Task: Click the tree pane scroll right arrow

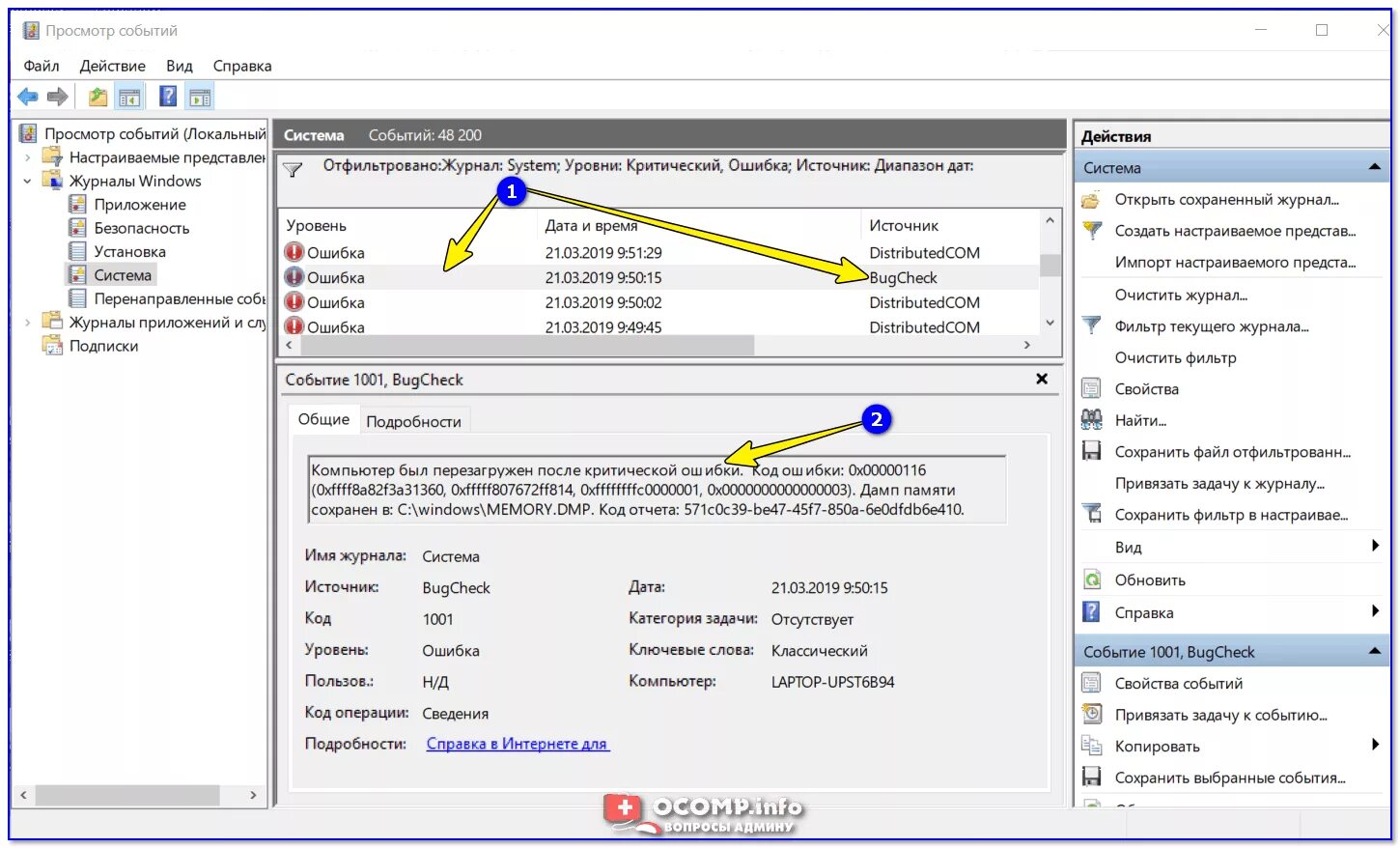Action: point(253,795)
